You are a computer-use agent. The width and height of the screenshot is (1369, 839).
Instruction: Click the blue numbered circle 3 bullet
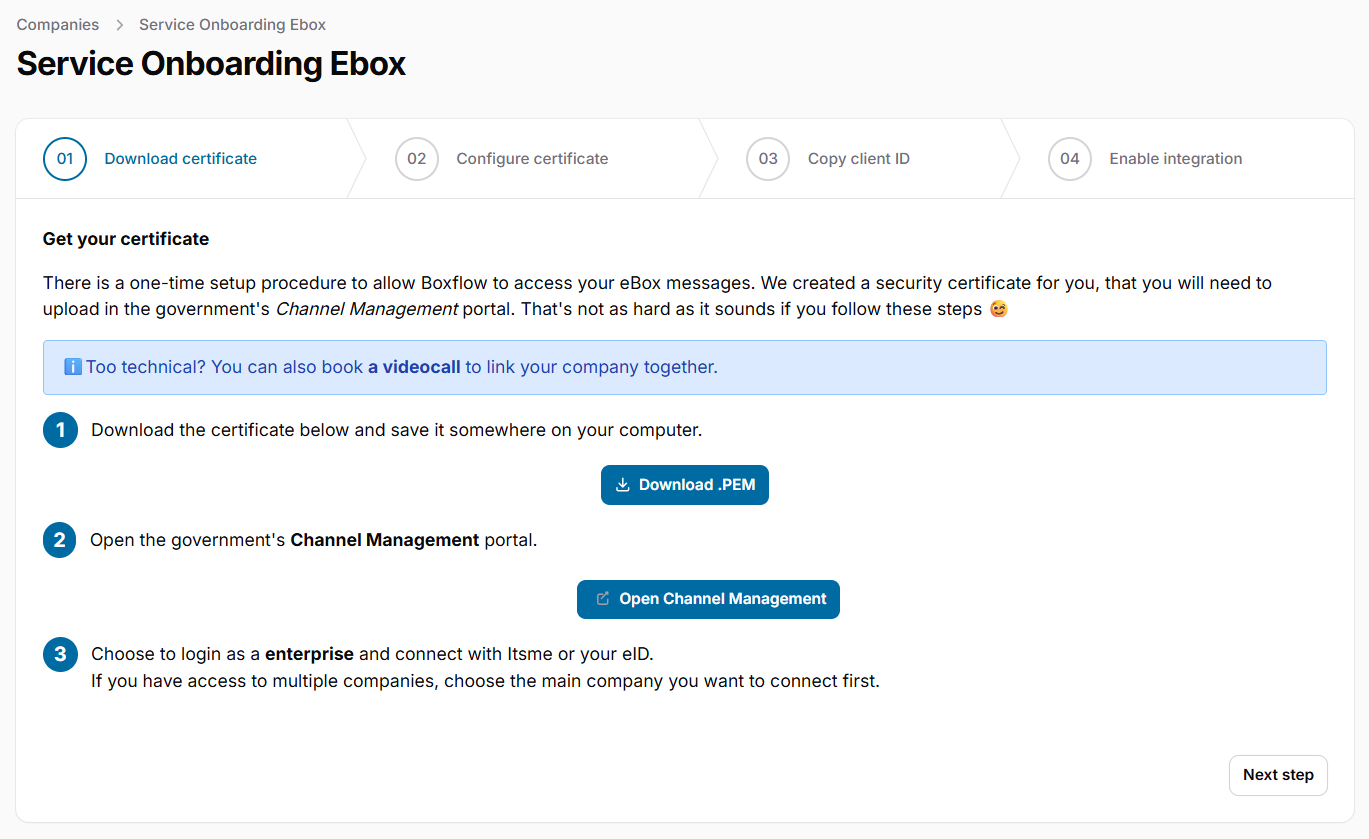[60, 655]
